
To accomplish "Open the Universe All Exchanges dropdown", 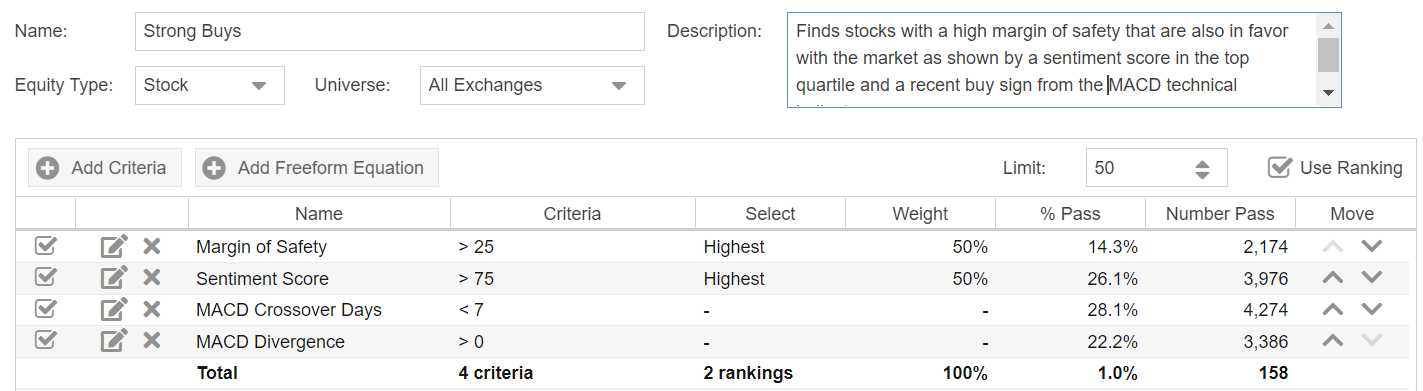I will 532,85.
